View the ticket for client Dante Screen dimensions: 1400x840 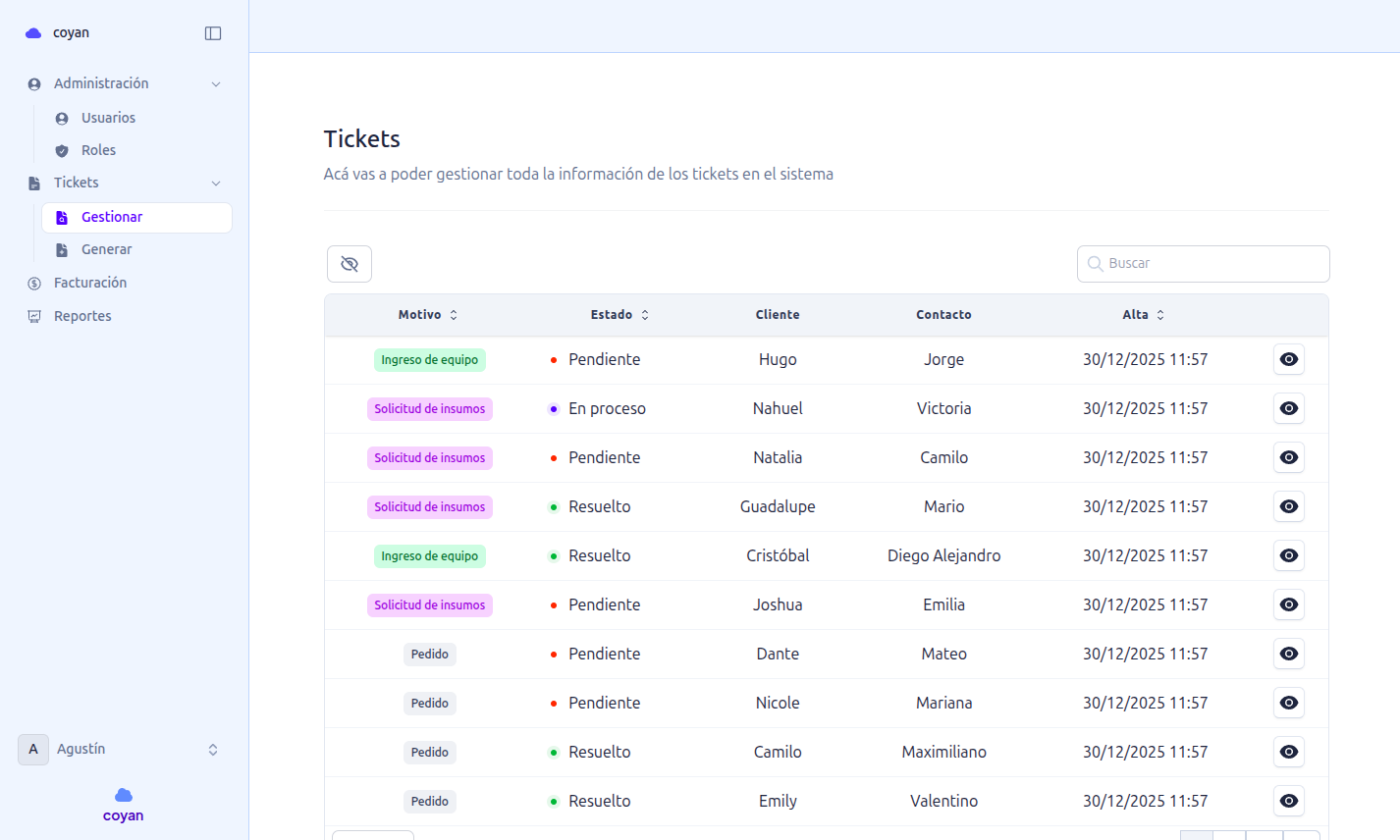(1288, 655)
